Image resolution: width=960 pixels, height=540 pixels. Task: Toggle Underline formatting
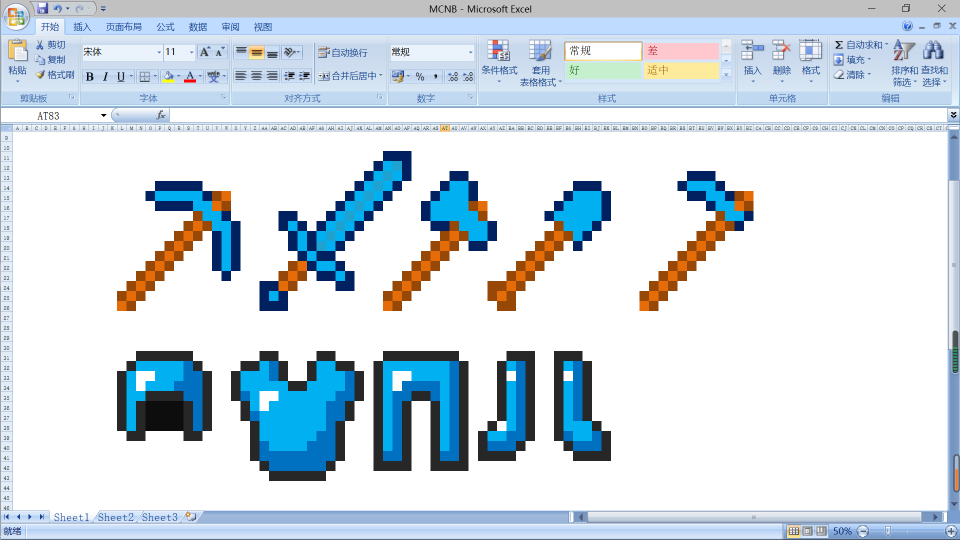coord(121,77)
